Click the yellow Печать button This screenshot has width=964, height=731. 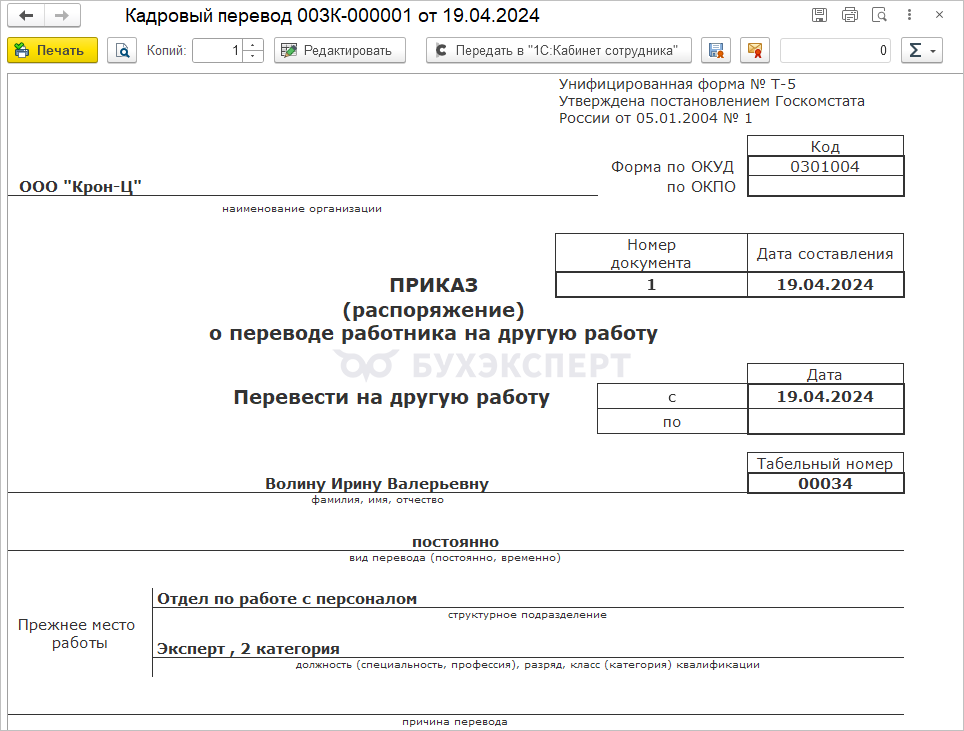(52, 50)
